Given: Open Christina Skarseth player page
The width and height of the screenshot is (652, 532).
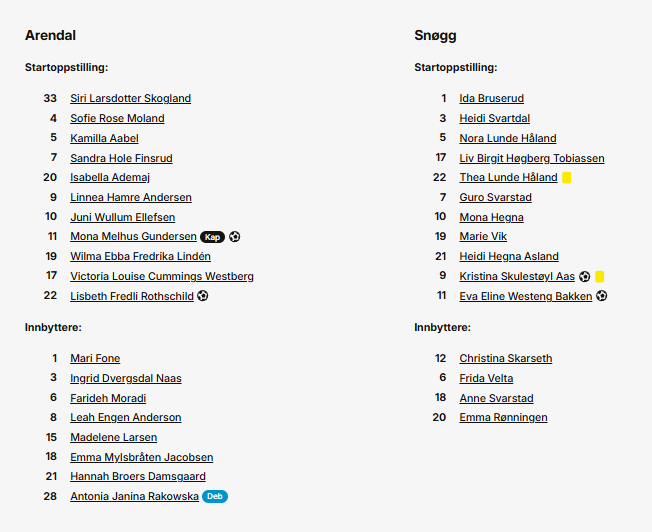Looking at the screenshot, I should pos(506,358).
